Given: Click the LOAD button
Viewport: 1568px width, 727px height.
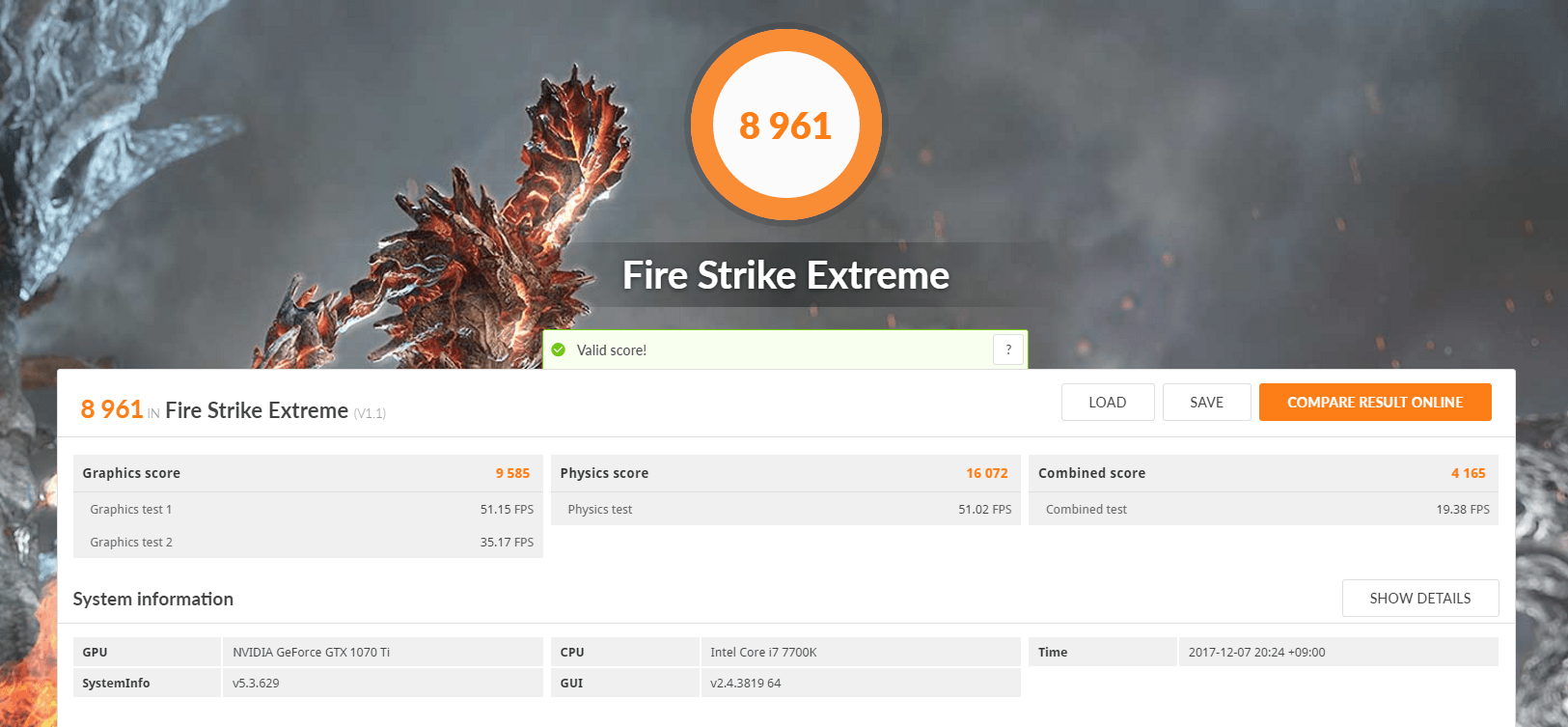Looking at the screenshot, I should pos(1107,403).
